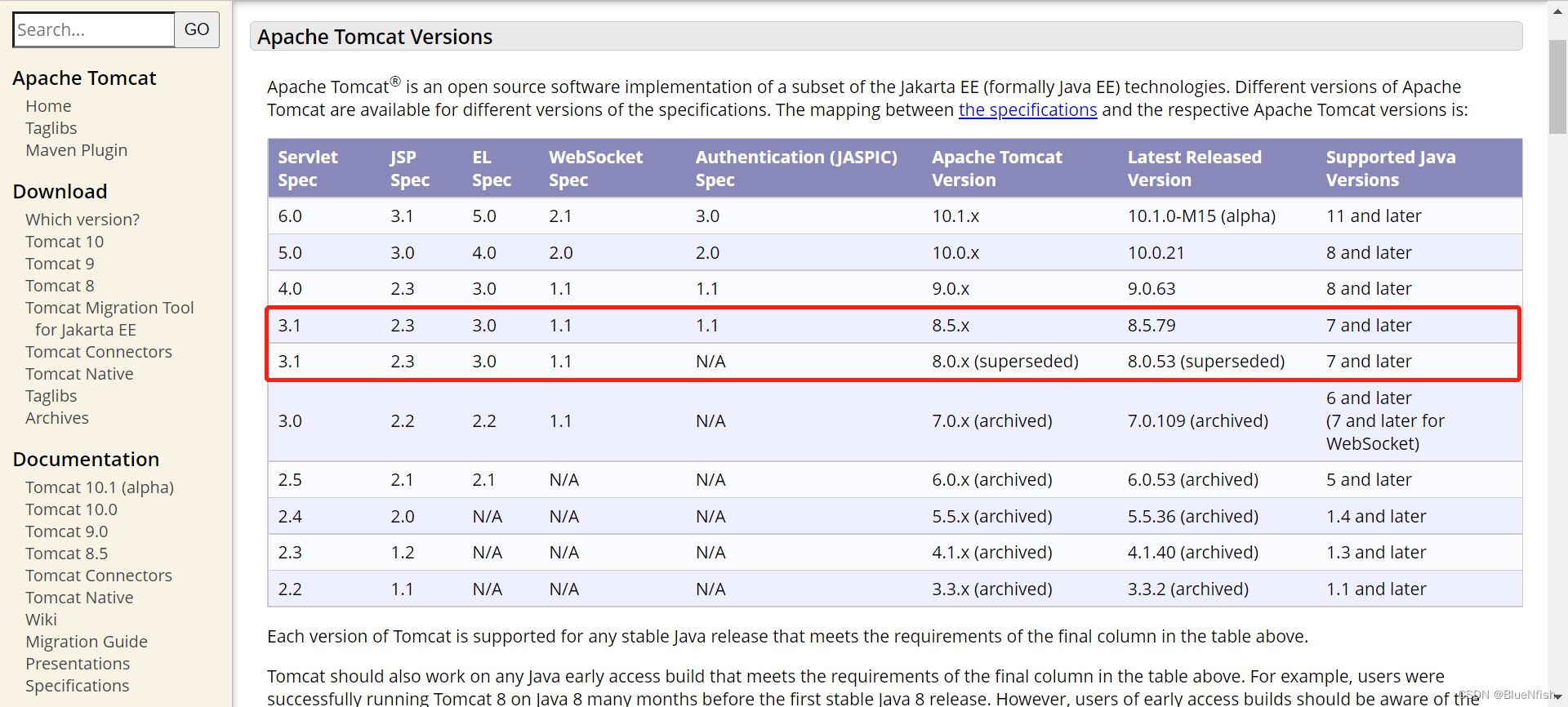Open Tomcat Native under Download
Image resolution: width=1568 pixels, height=707 pixels.
[79, 374]
